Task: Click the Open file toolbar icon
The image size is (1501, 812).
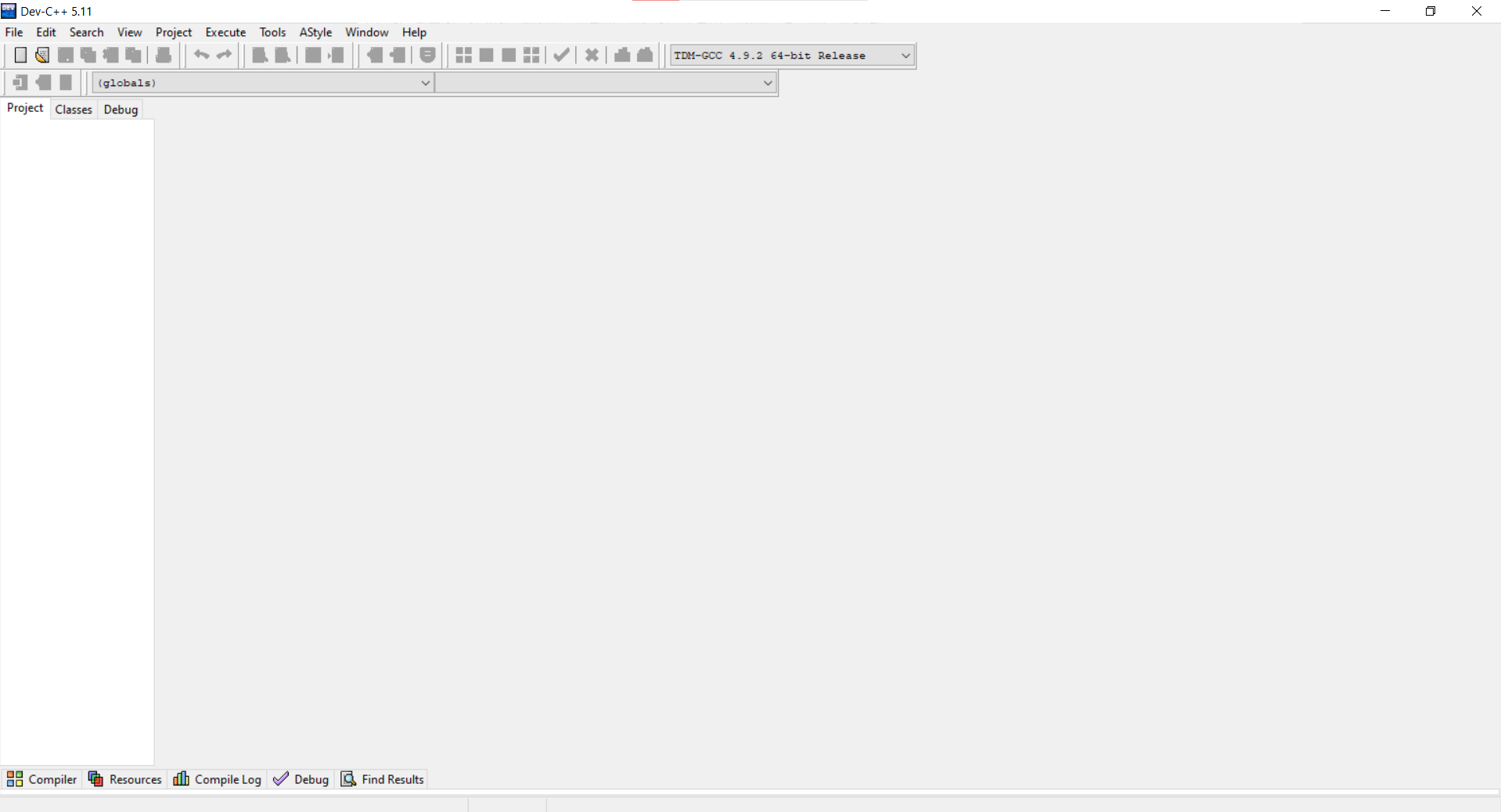Action: click(x=42, y=55)
